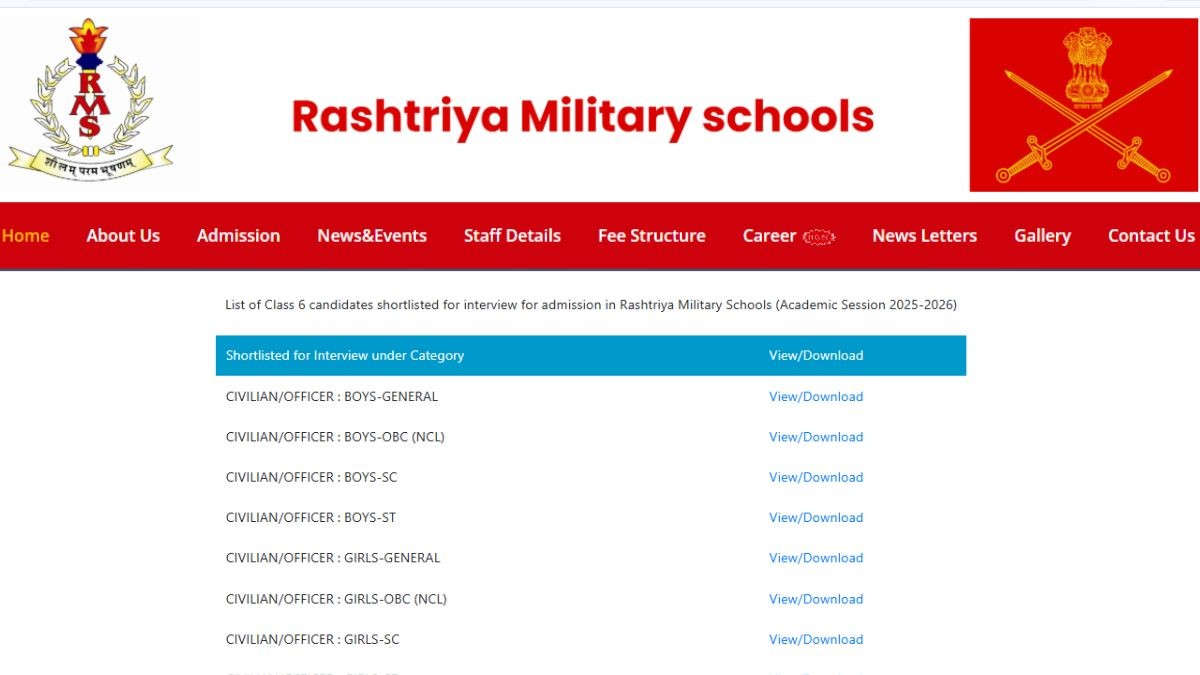View the GIRLS-OBC (NCL) shortlist
This screenshot has width=1200, height=675.
pos(815,599)
